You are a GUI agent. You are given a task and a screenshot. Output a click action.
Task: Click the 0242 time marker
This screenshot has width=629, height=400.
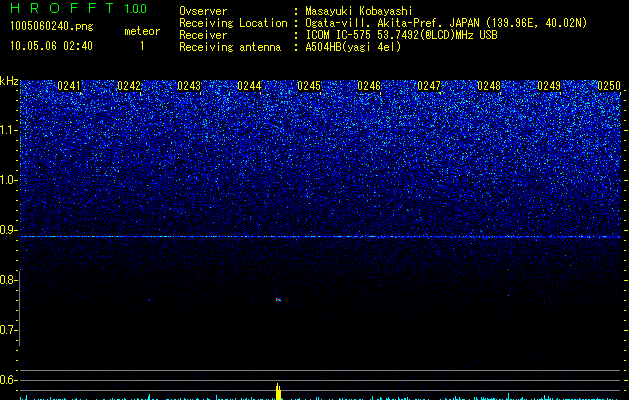click(129, 86)
